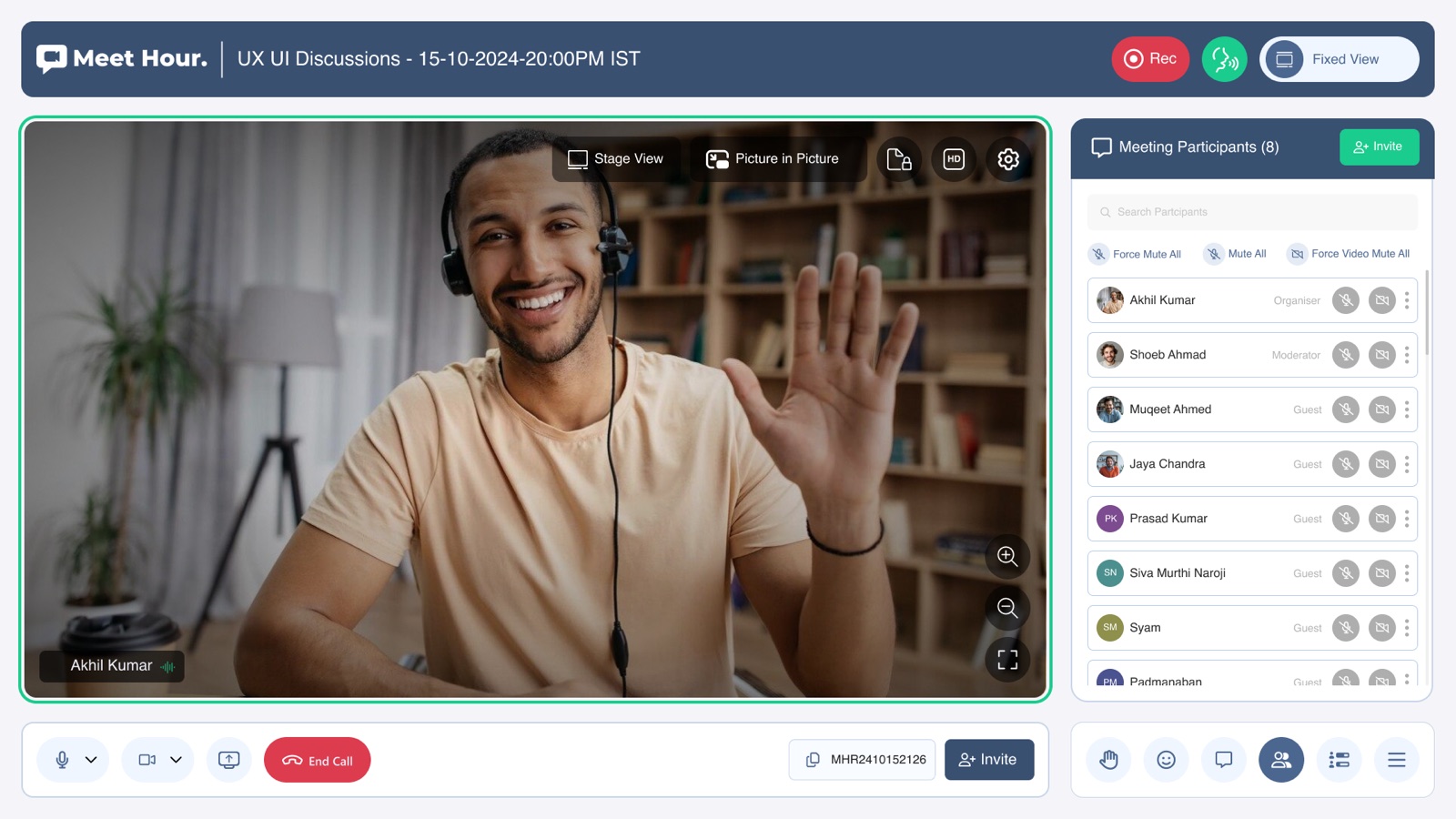
Task: Open more options for Prasad Kumar
Action: [x=1407, y=519]
